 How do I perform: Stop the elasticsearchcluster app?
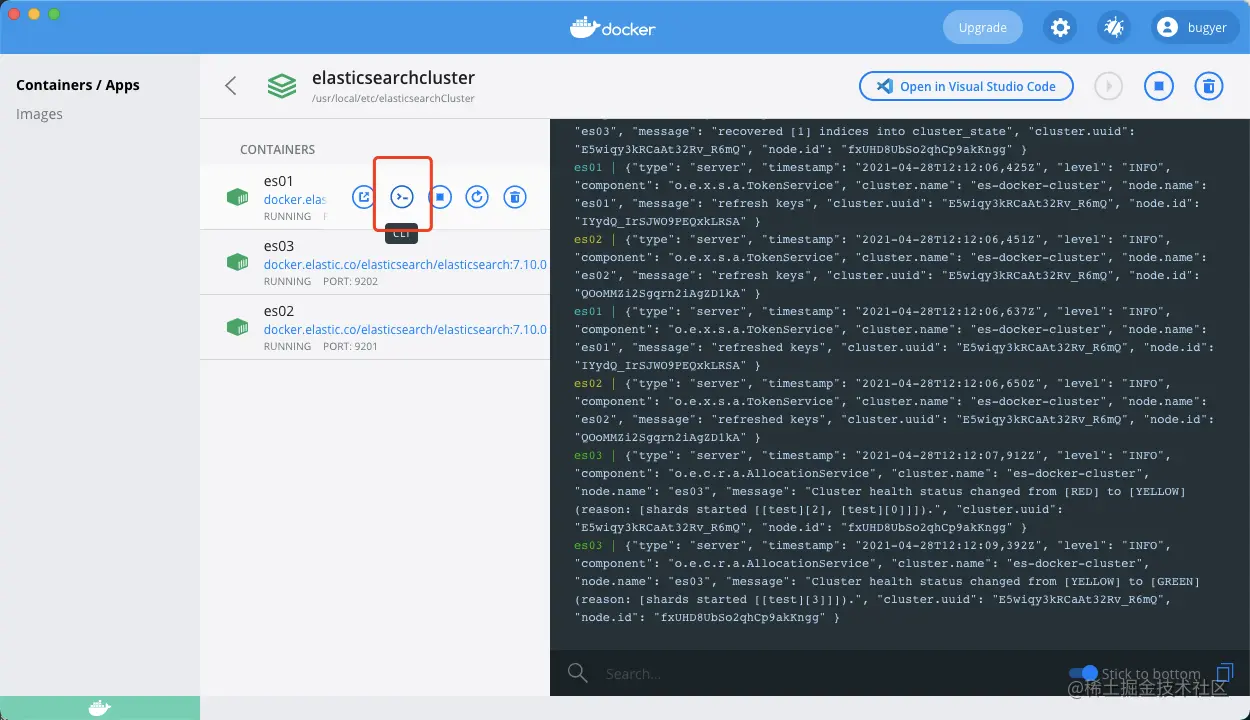tap(1159, 86)
